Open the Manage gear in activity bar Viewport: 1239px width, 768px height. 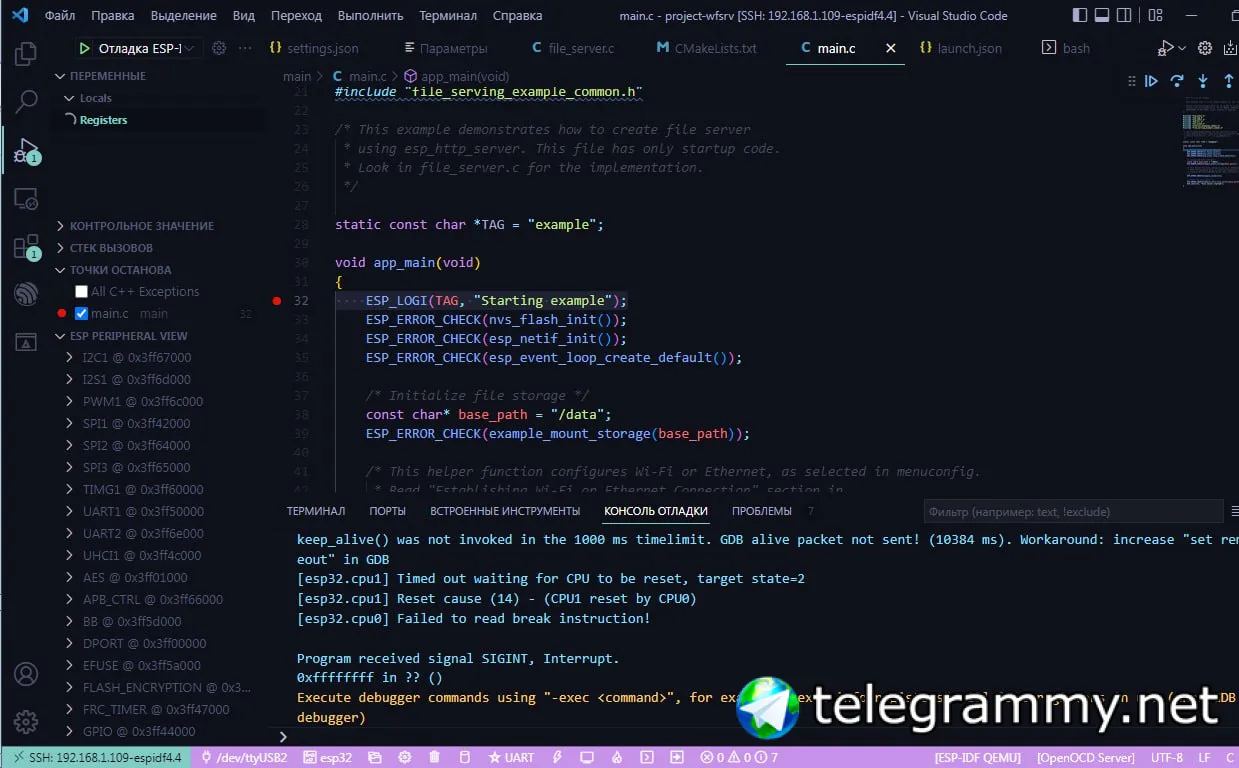tap(26, 722)
